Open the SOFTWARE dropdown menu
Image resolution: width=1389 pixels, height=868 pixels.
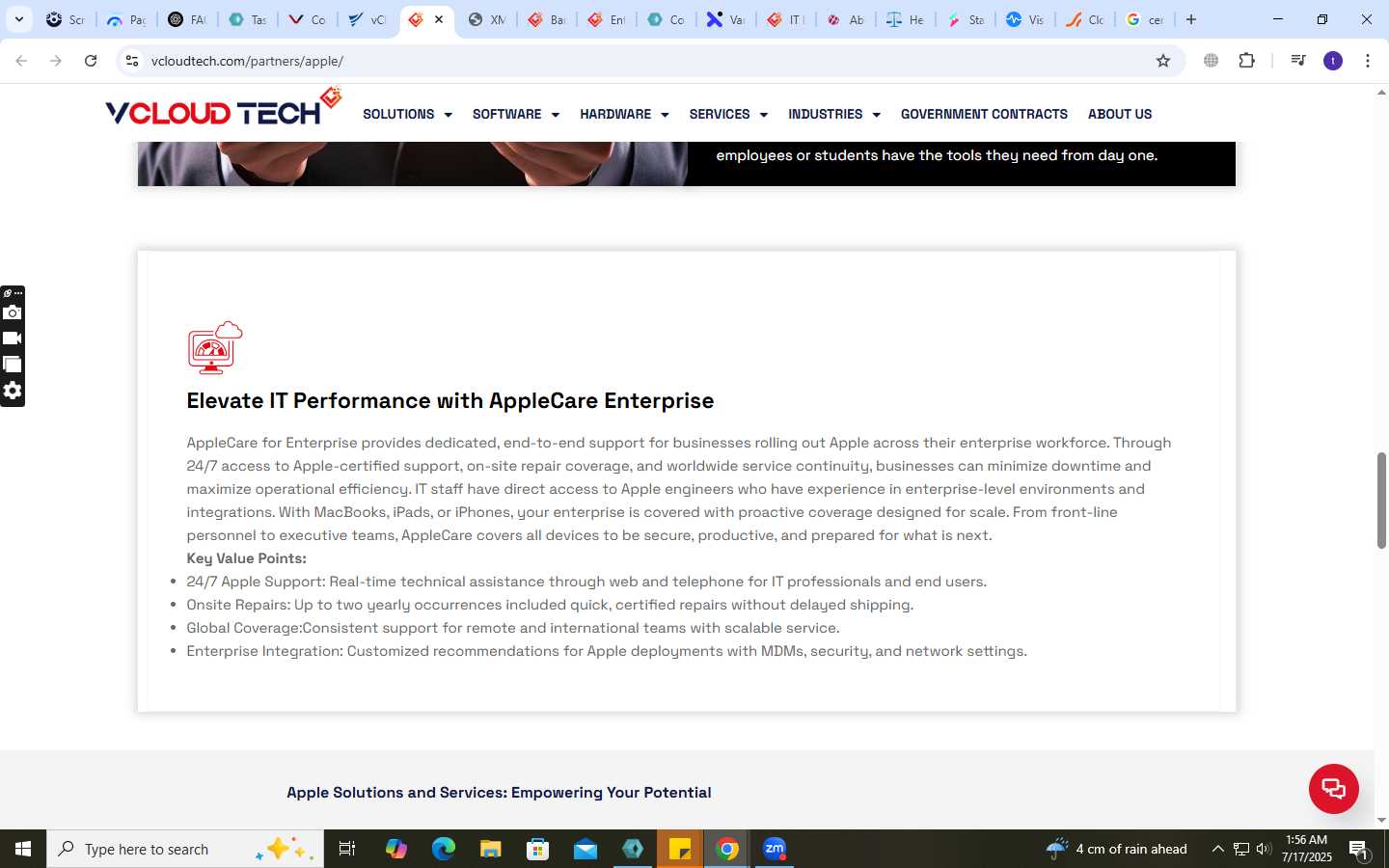click(515, 114)
